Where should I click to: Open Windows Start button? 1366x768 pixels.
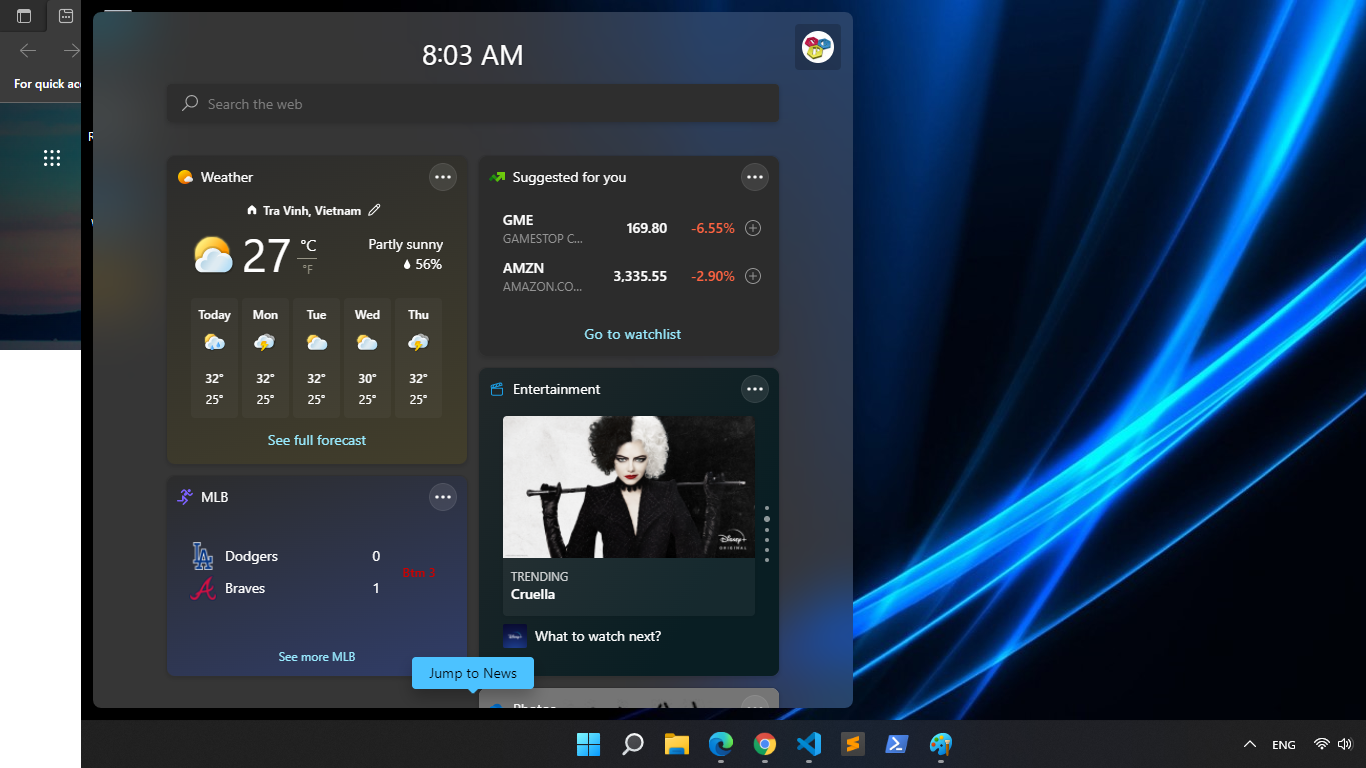(x=589, y=744)
